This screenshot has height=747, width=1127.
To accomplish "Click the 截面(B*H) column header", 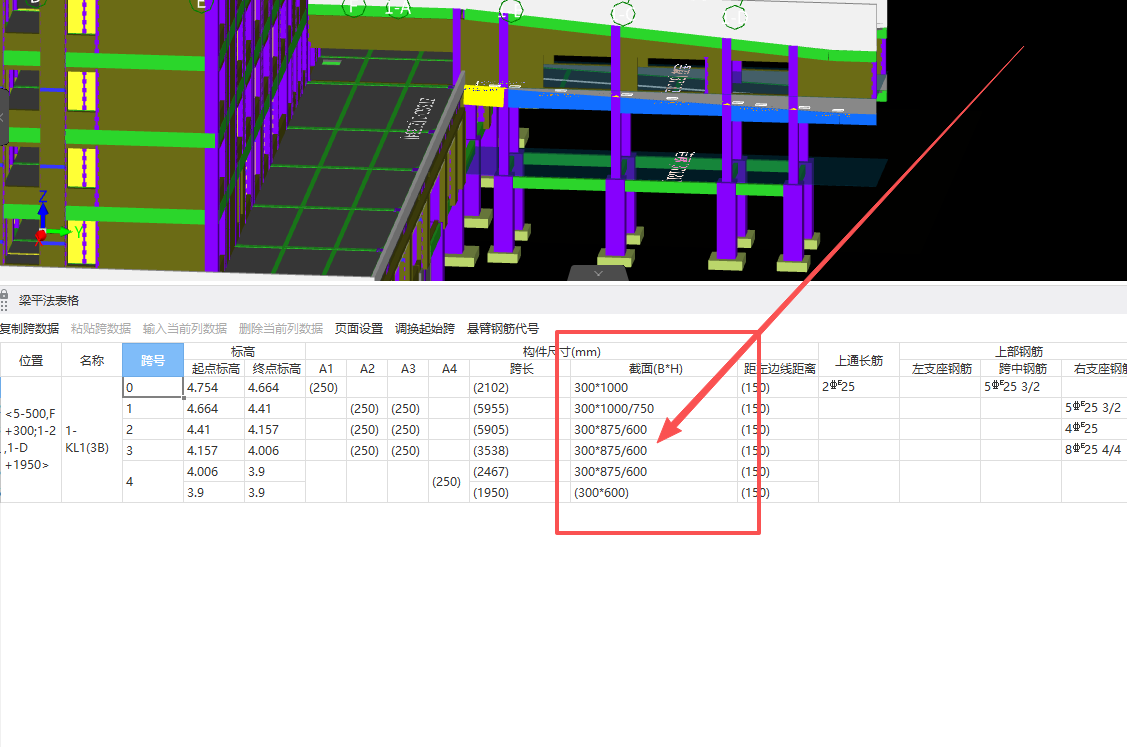I will coord(655,368).
